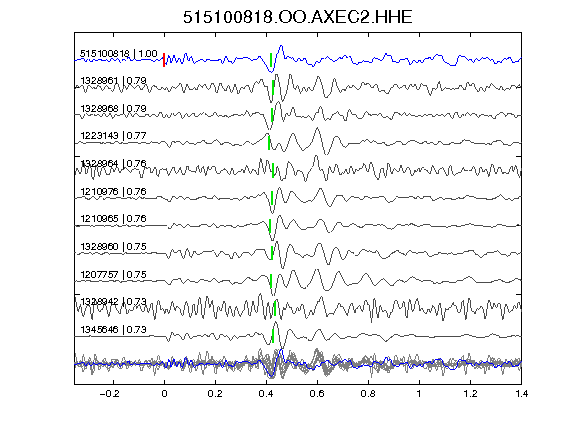Click the x-axis tick label 0.4
The width and height of the screenshot is (576, 432).
(x=266, y=394)
